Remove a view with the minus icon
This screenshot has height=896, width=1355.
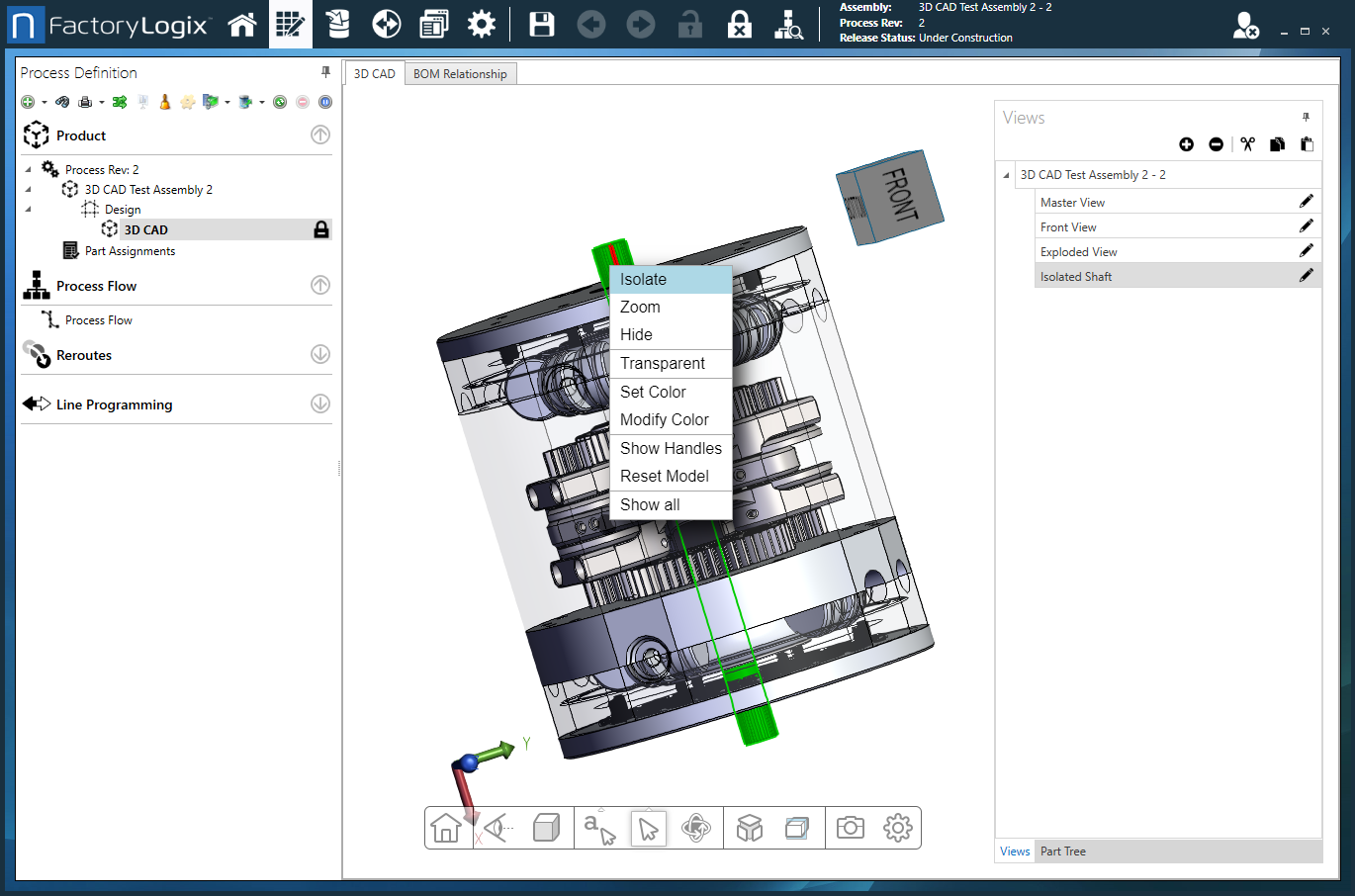click(x=1217, y=144)
